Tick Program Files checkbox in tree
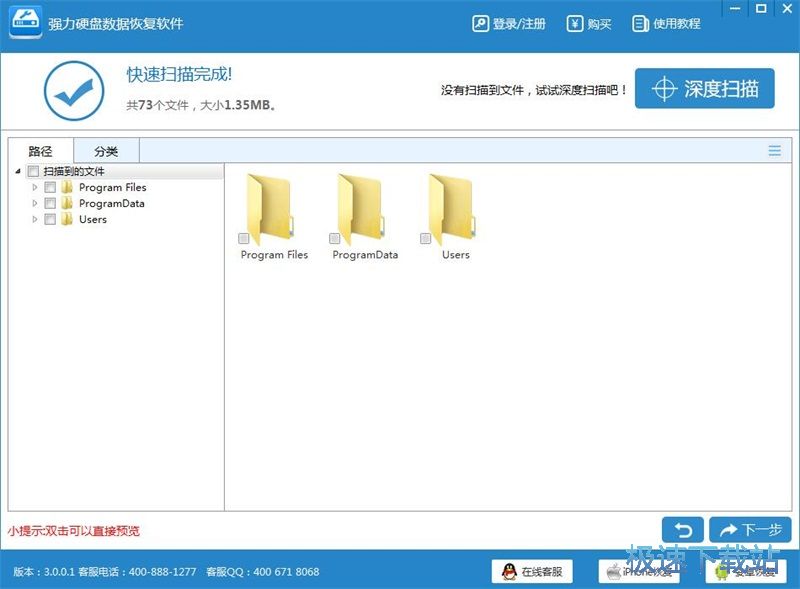The width and height of the screenshot is (800, 589). tap(50, 187)
